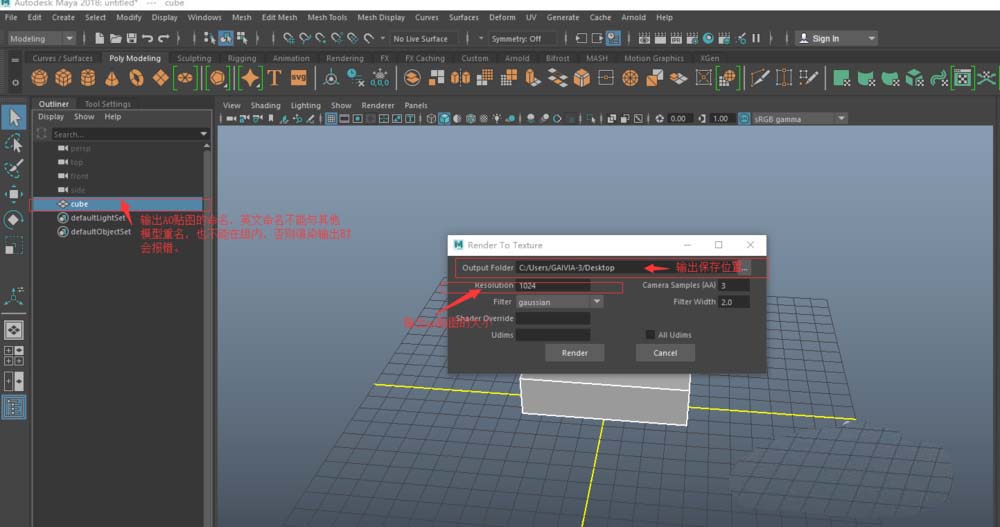Click the SVG shelf icon

tap(298, 79)
